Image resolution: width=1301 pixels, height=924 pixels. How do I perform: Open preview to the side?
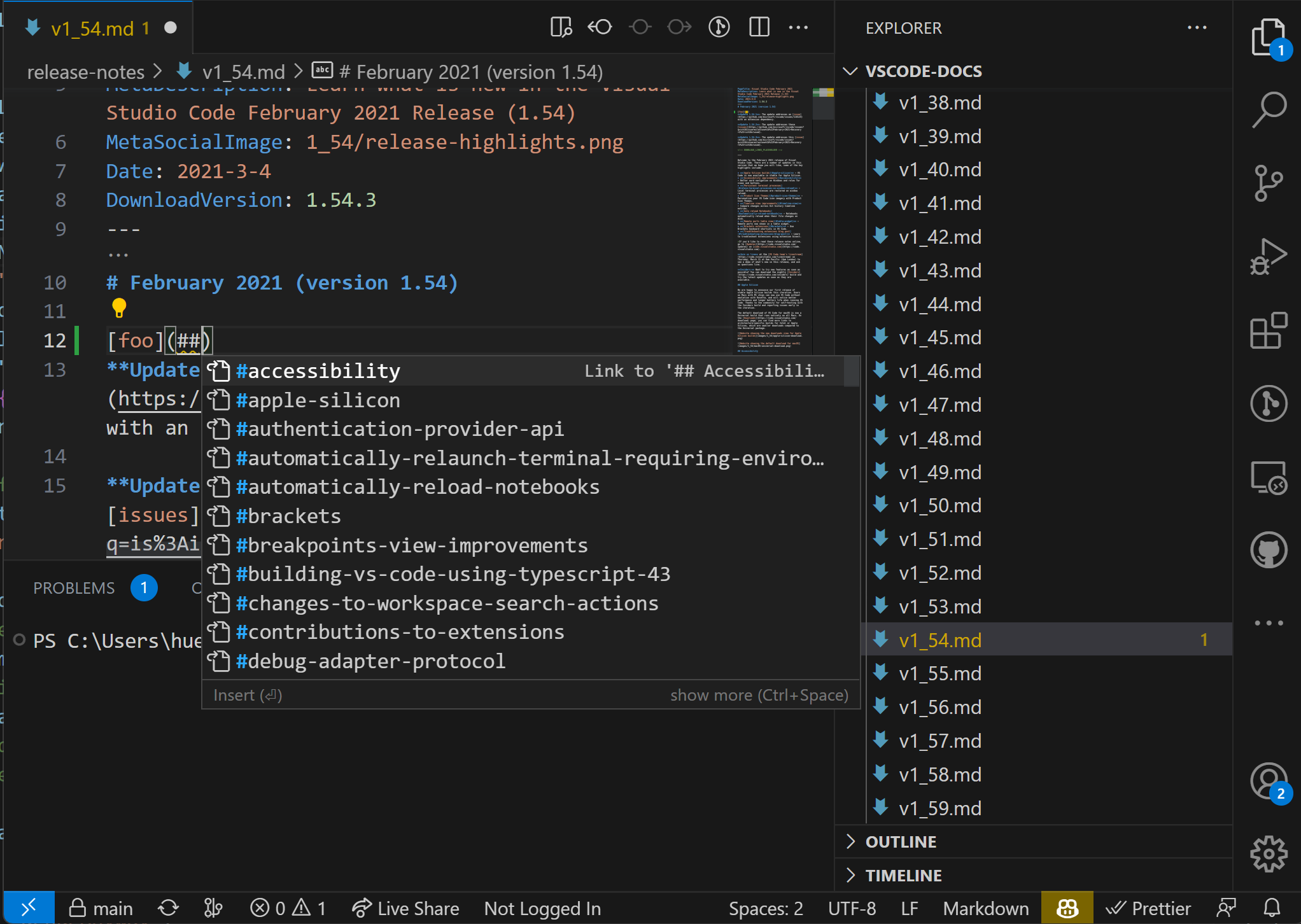coord(561,27)
